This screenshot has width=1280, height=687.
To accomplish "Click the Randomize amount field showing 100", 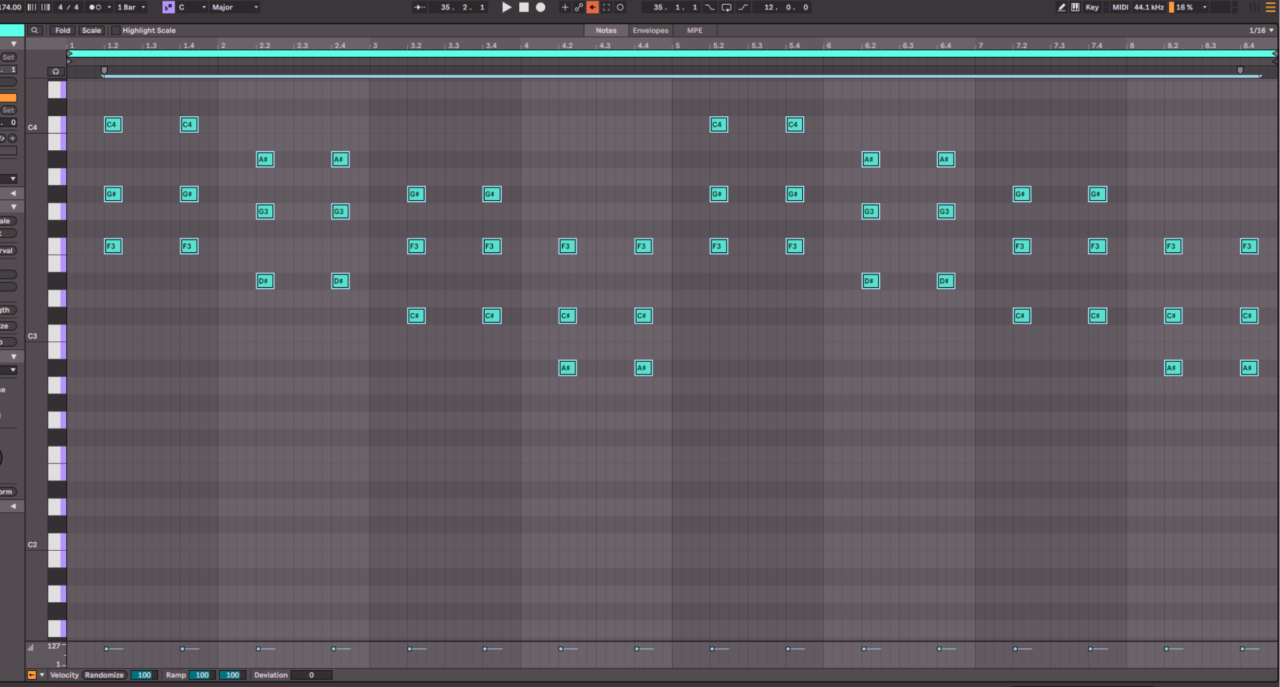I will pyautogui.click(x=144, y=675).
